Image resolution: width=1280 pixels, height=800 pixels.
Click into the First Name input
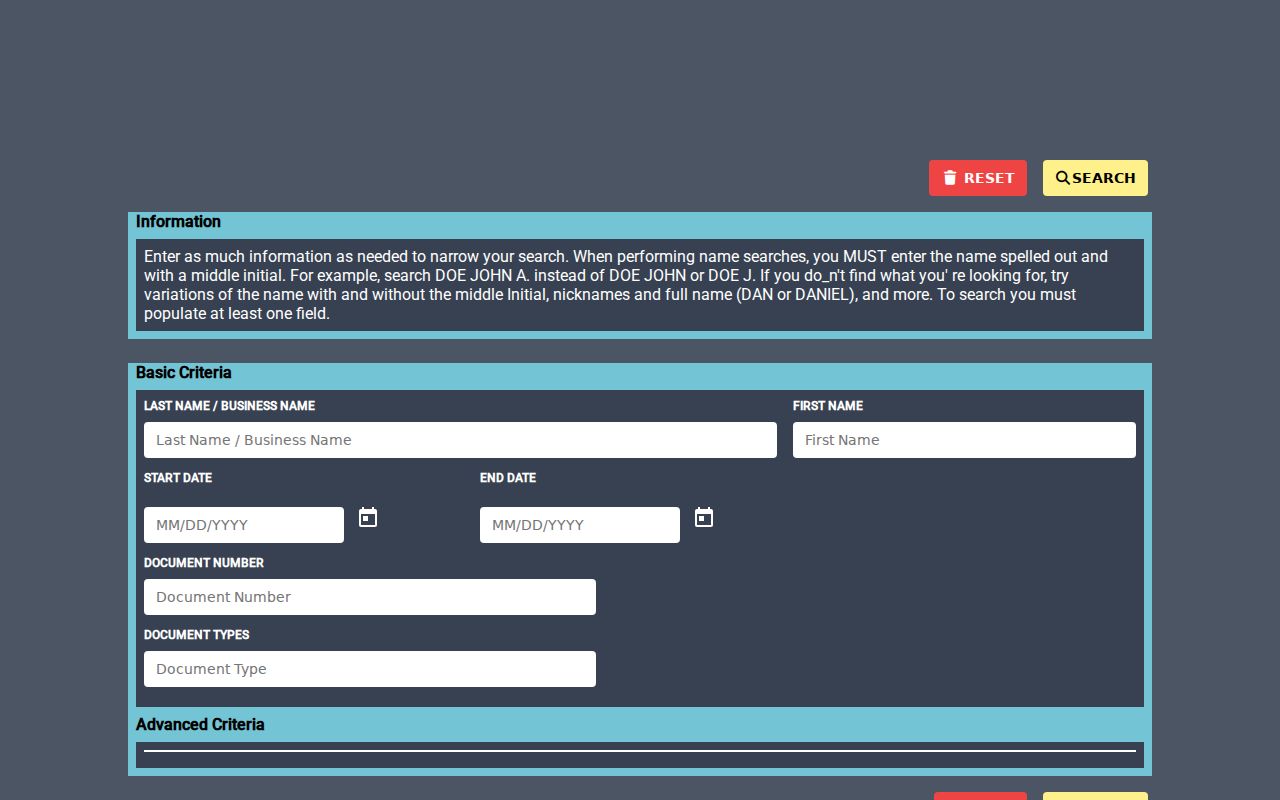click(964, 440)
